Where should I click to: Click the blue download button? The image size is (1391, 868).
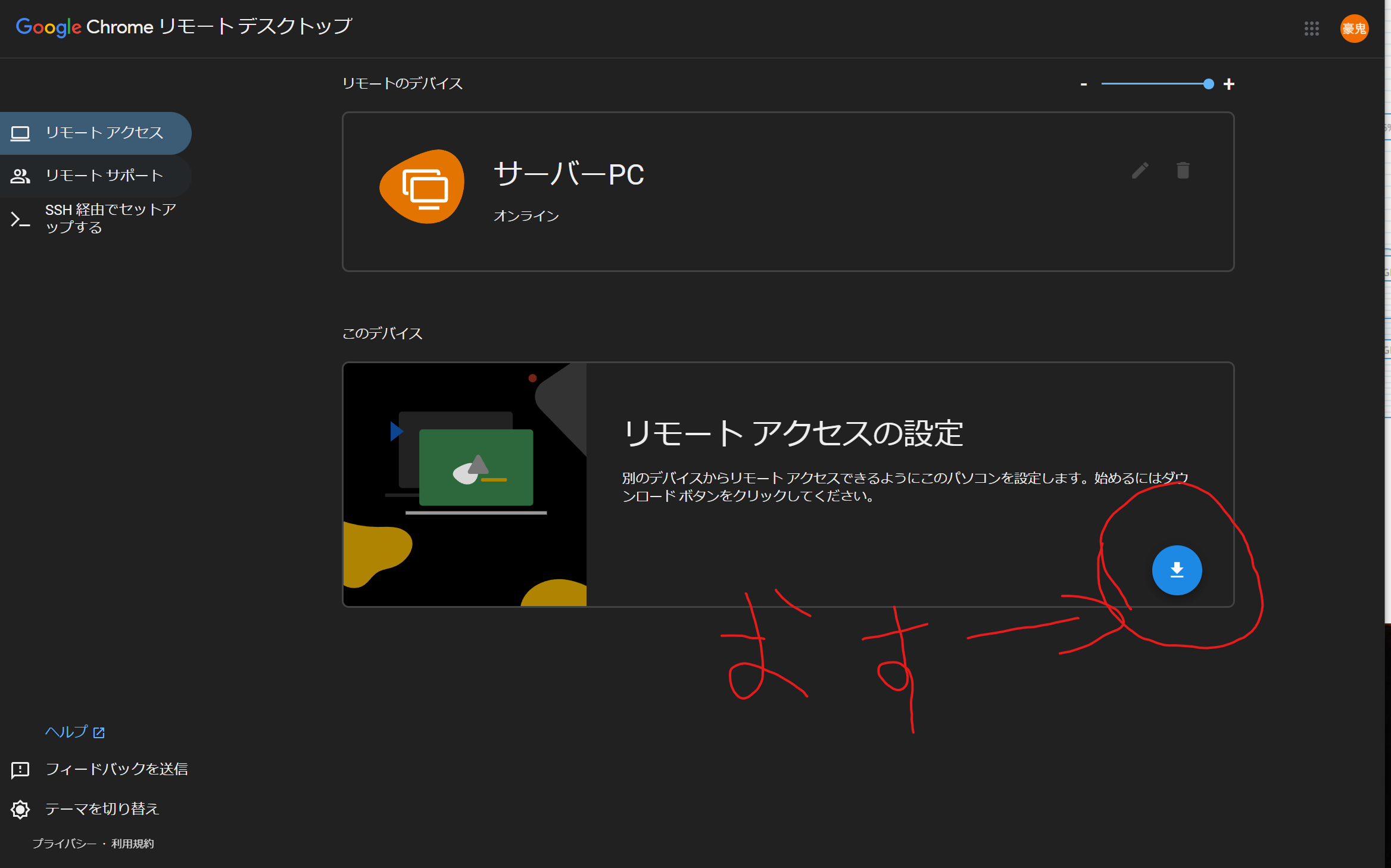point(1177,570)
